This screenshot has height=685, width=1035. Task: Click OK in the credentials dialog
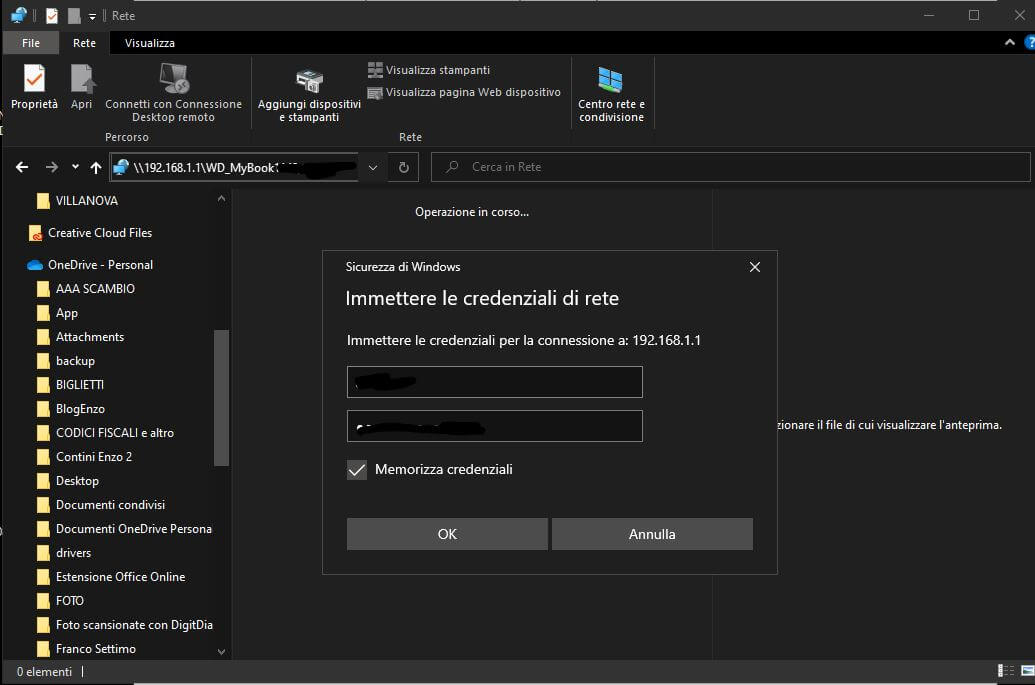pos(447,534)
